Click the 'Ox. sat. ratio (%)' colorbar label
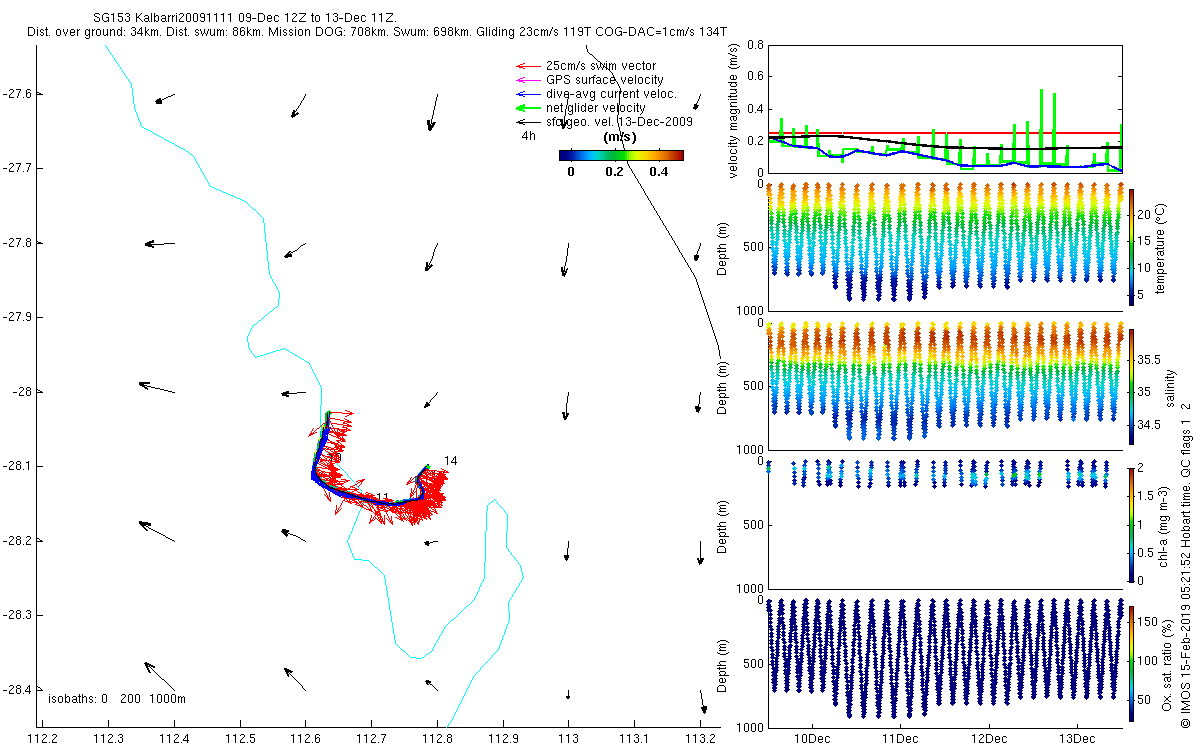1200x750 pixels. [1168, 663]
